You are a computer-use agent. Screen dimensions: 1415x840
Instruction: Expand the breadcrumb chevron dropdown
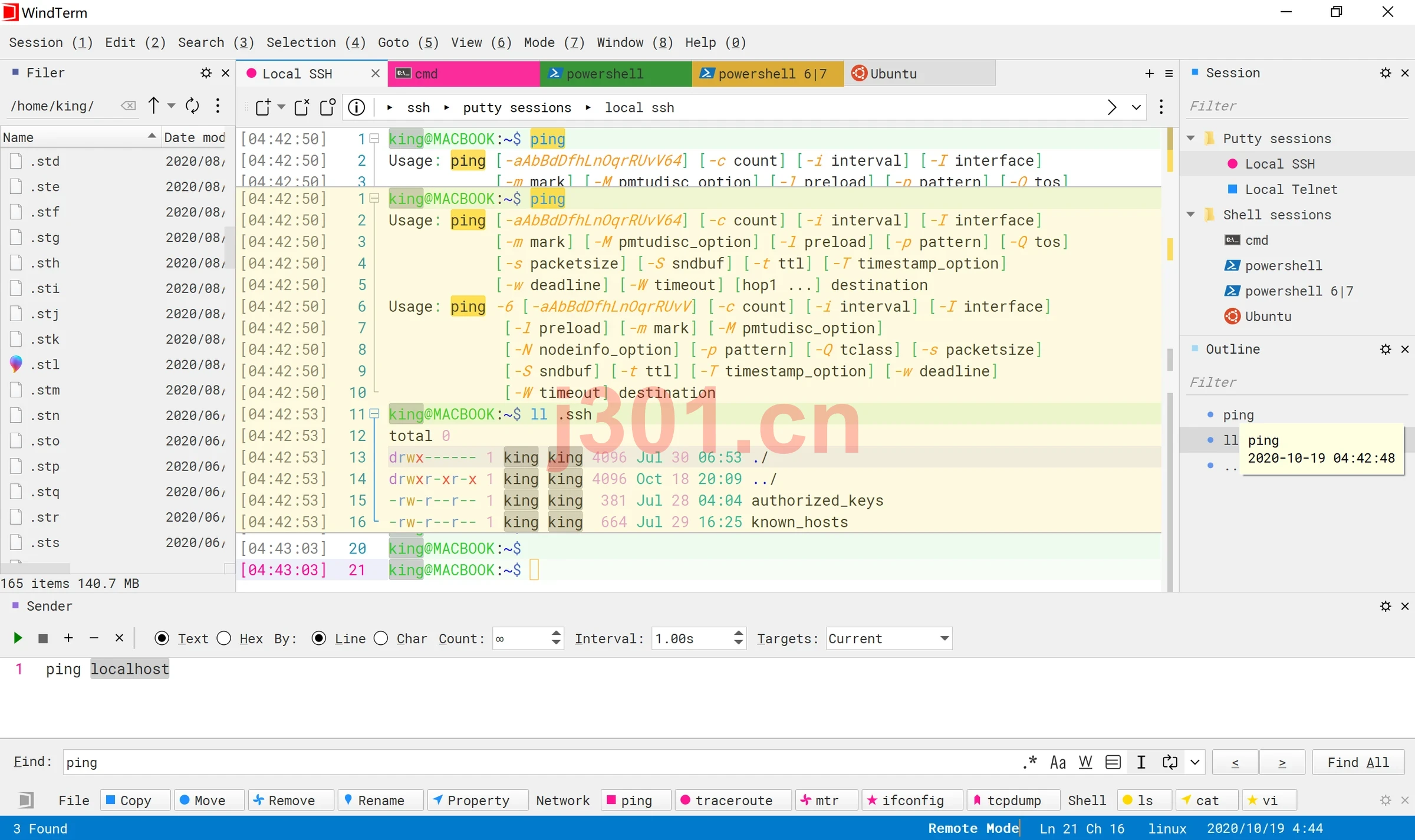pos(1136,107)
